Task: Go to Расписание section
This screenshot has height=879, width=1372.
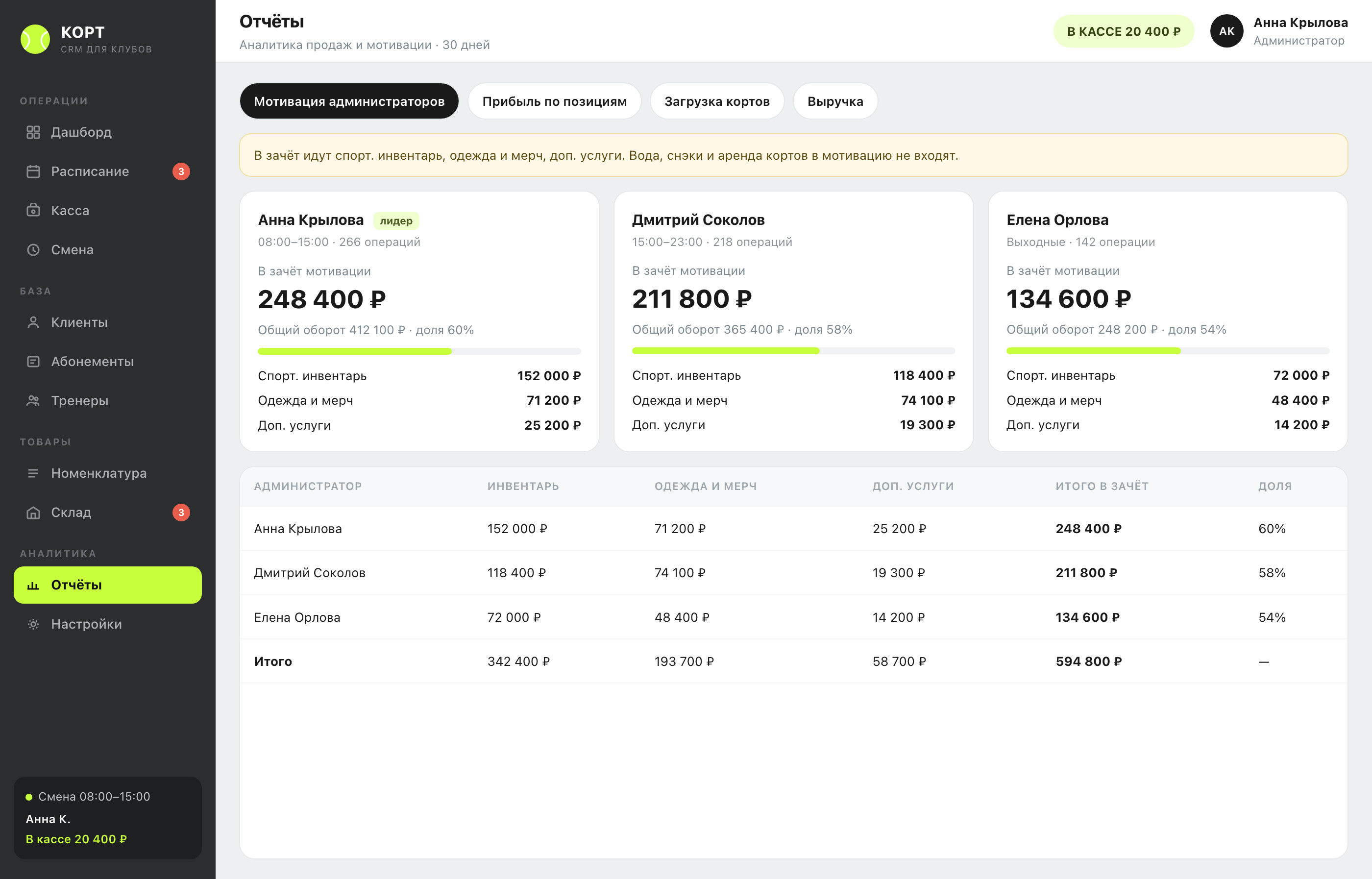Action: (107, 171)
